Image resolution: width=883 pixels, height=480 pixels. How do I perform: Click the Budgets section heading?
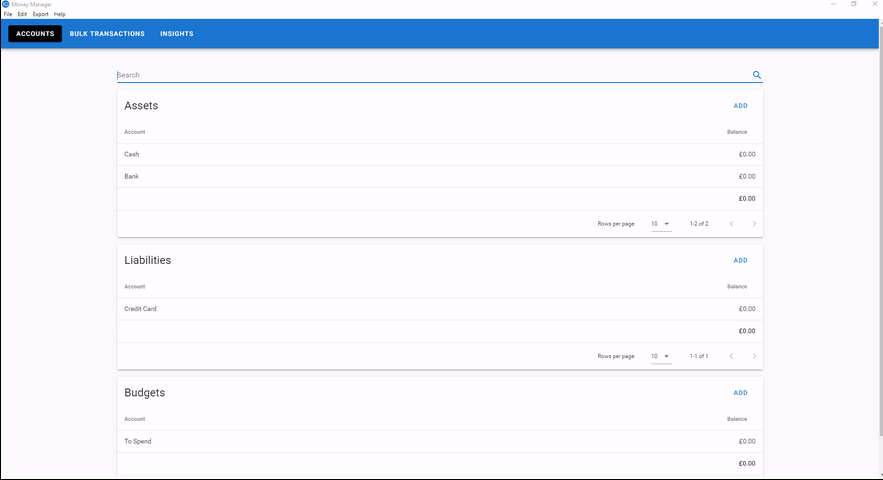(x=145, y=393)
